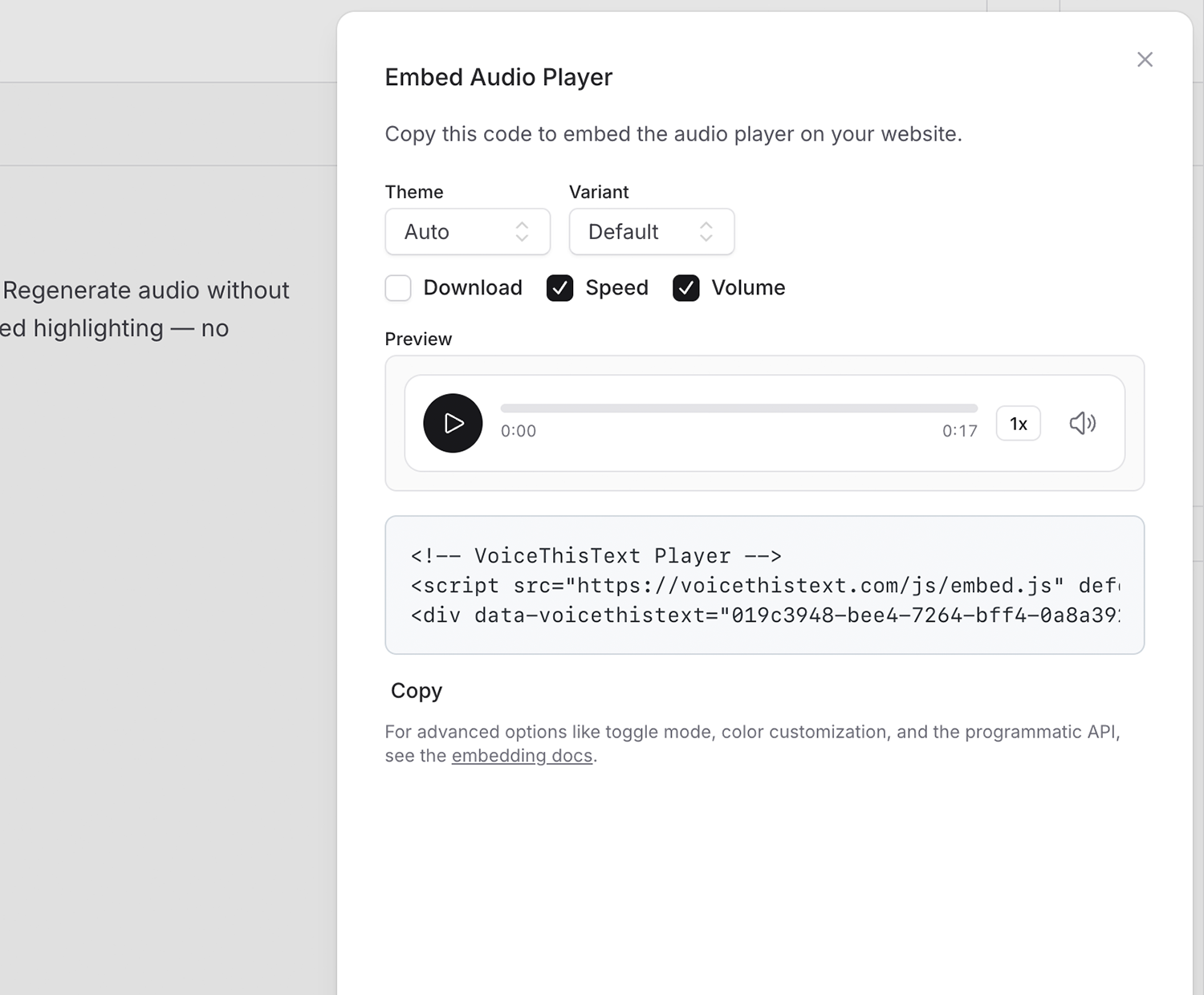Click Copy to copy the embed code
Viewport: 1204px width, 995px height.
pyautogui.click(x=415, y=690)
